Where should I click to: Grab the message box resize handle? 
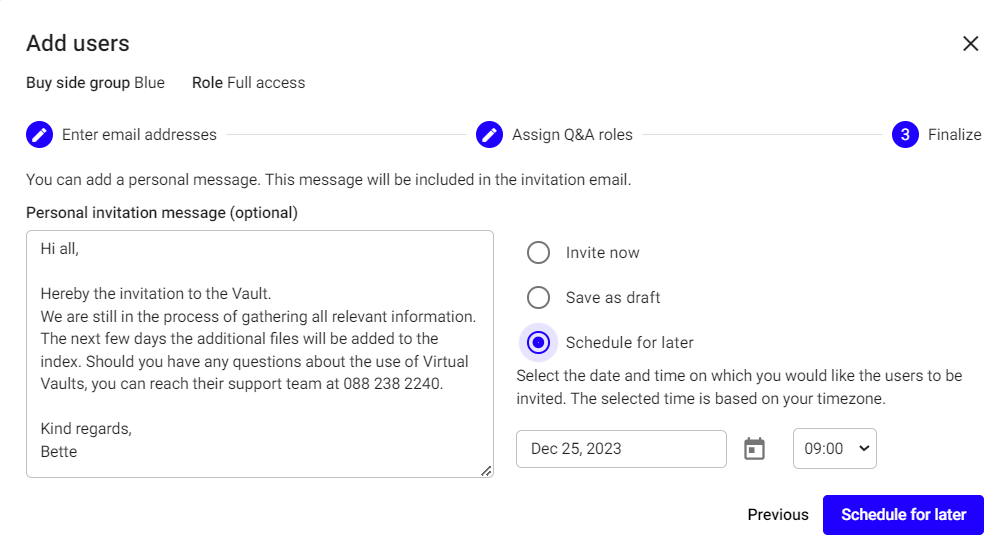point(487,471)
